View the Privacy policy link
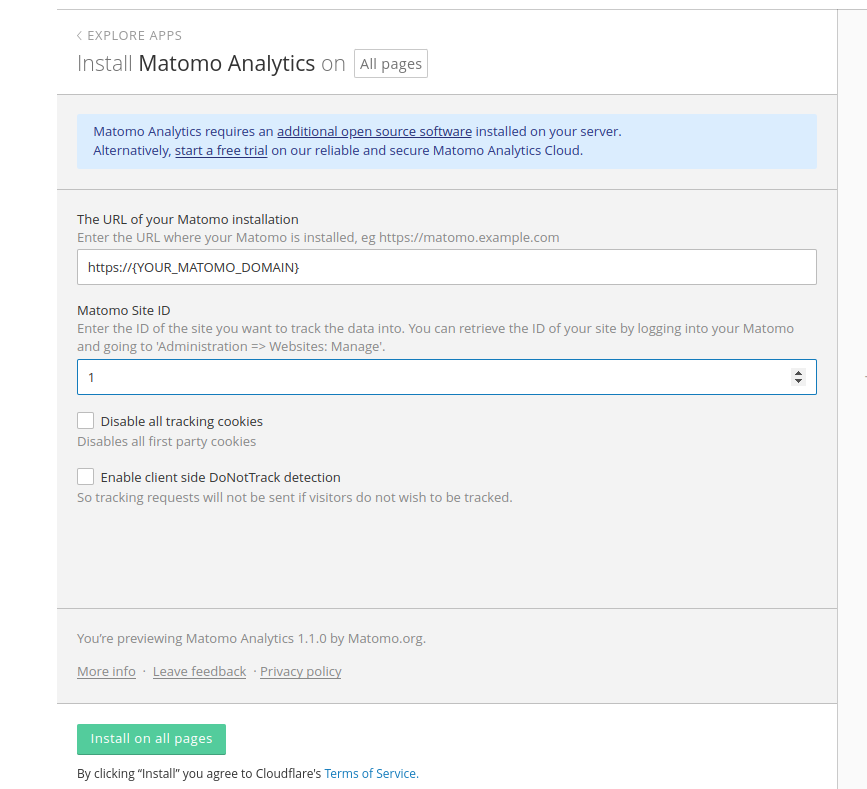 (x=300, y=672)
